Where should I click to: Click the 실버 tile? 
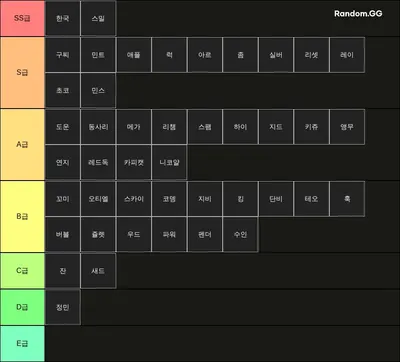pos(276,55)
